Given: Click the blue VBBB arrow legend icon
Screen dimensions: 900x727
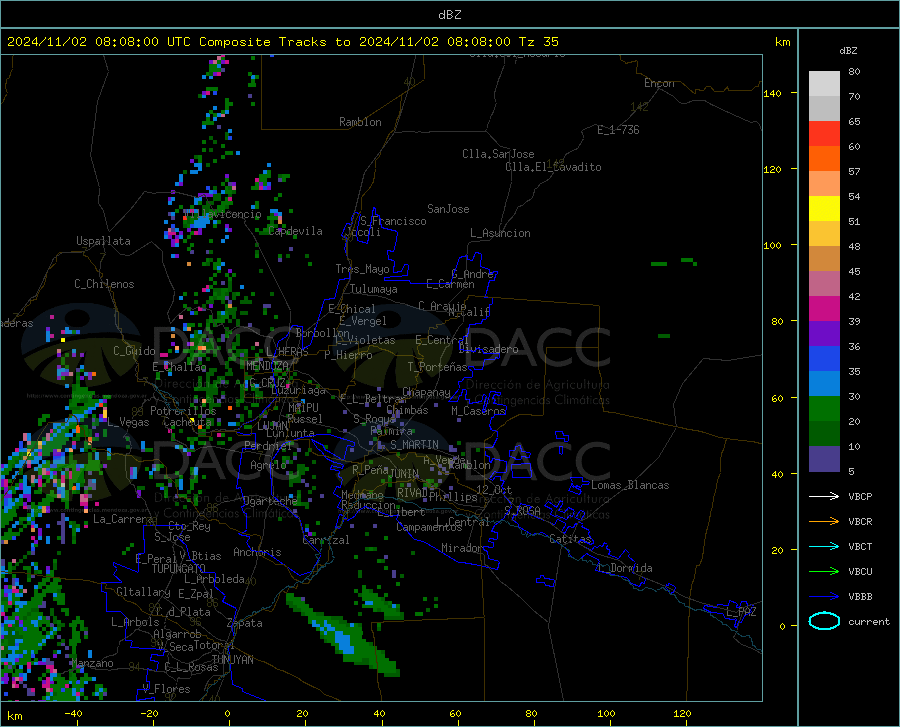Looking at the screenshot, I should [x=824, y=597].
